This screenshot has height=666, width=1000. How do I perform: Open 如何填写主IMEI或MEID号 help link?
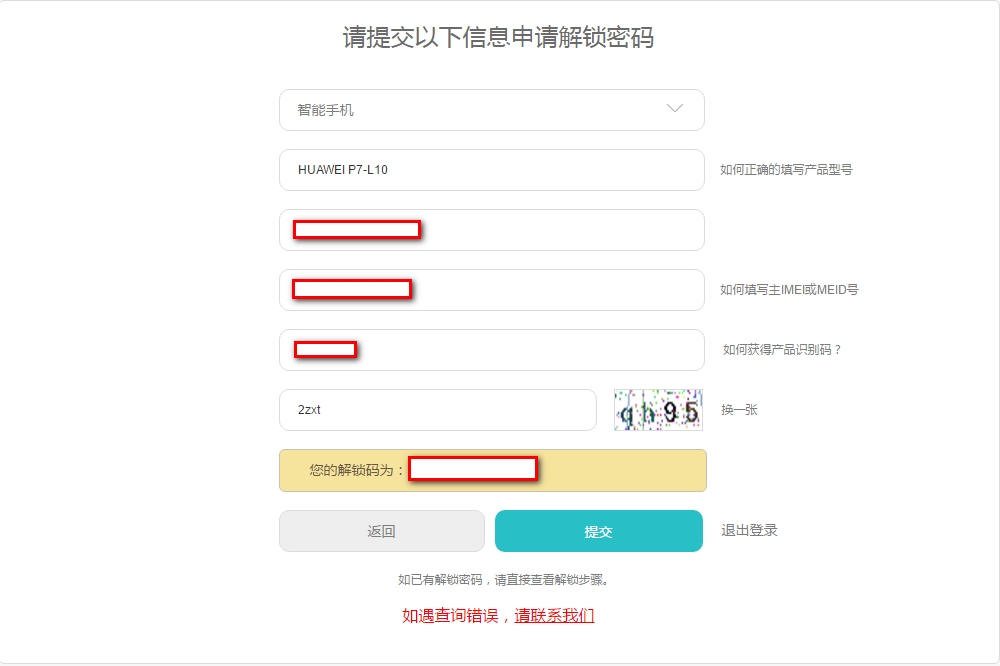[x=789, y=290]
